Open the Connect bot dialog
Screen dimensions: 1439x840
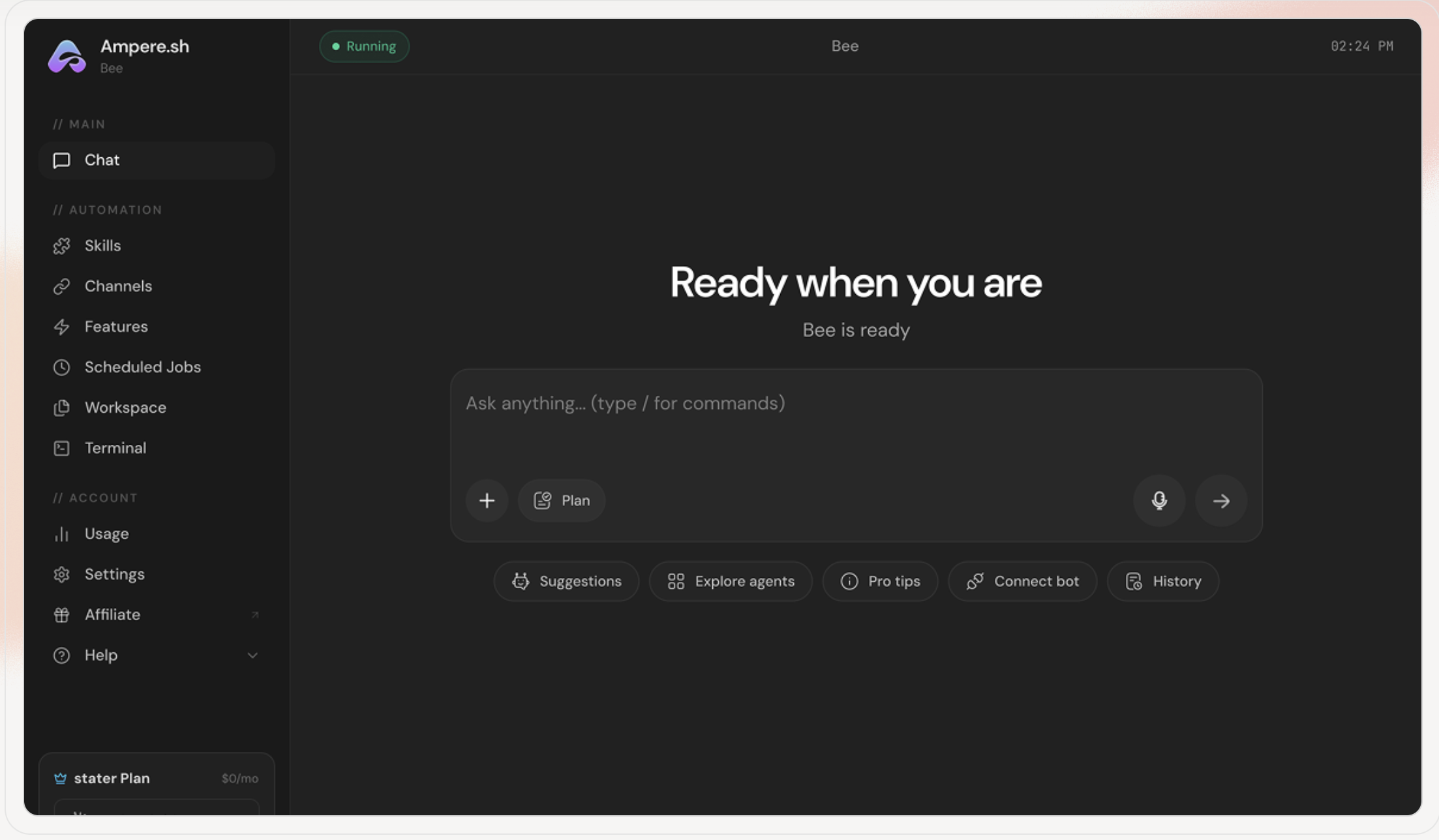click(x=1022, y=581)
